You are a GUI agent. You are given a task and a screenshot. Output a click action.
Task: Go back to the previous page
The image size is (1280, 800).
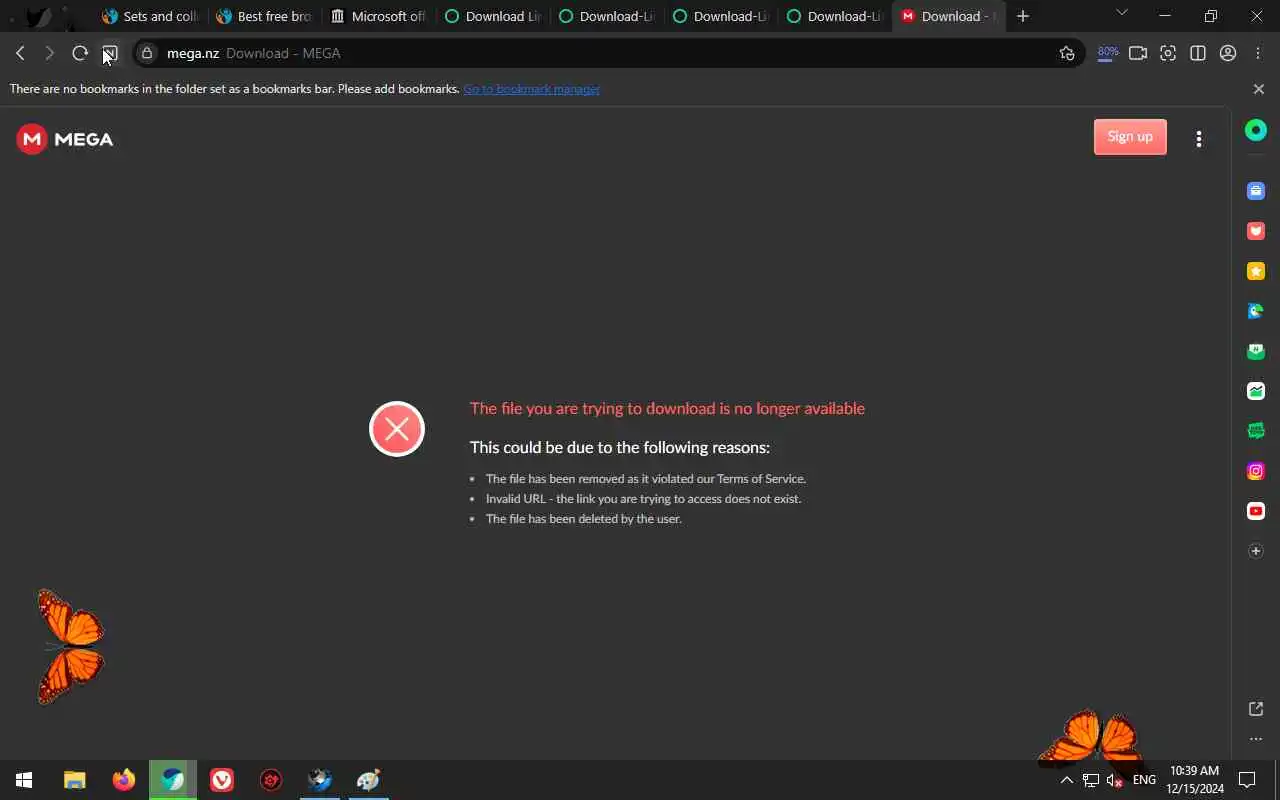20,53
